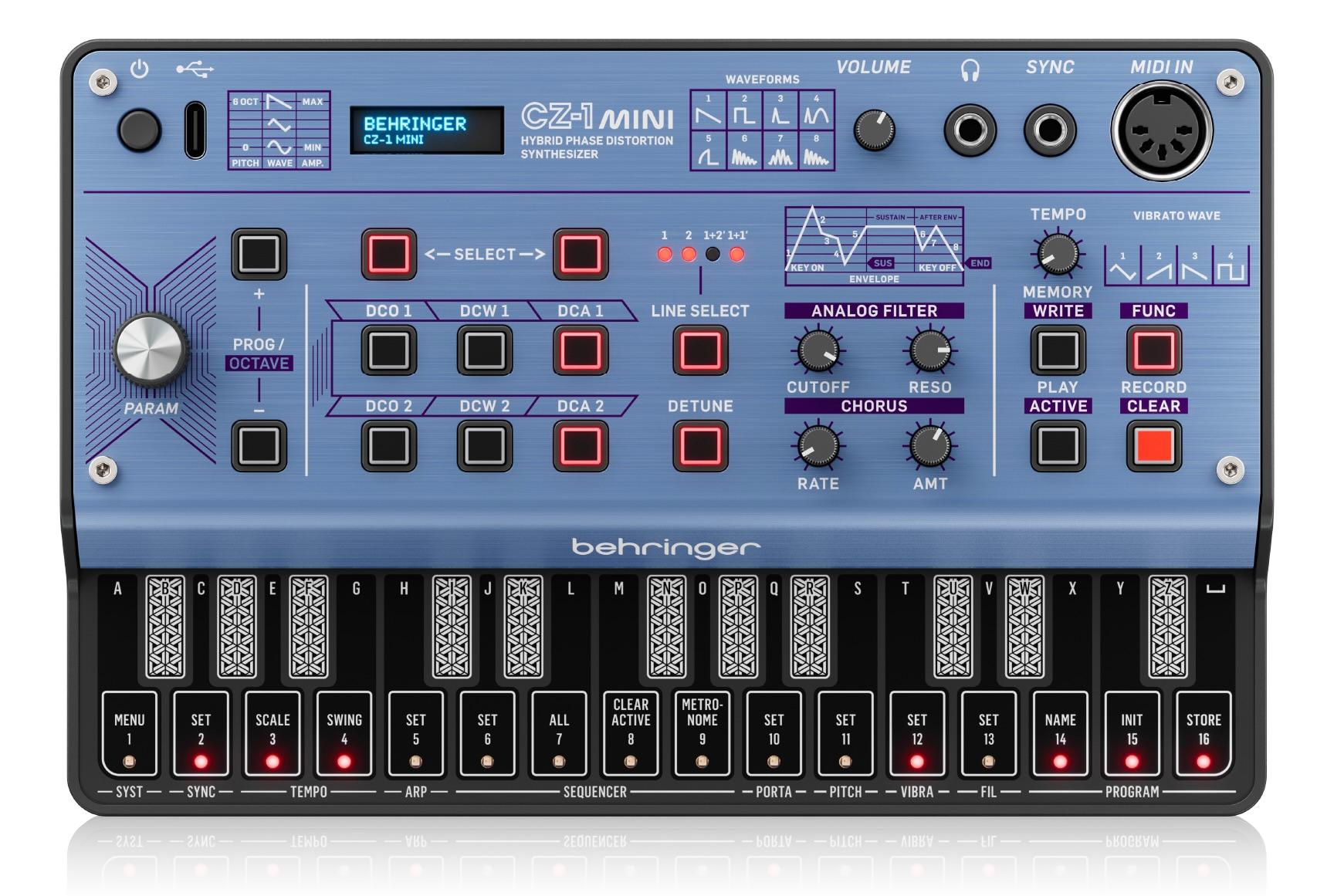
Task: Click the SYNC jack
Action: (1049, 130)
